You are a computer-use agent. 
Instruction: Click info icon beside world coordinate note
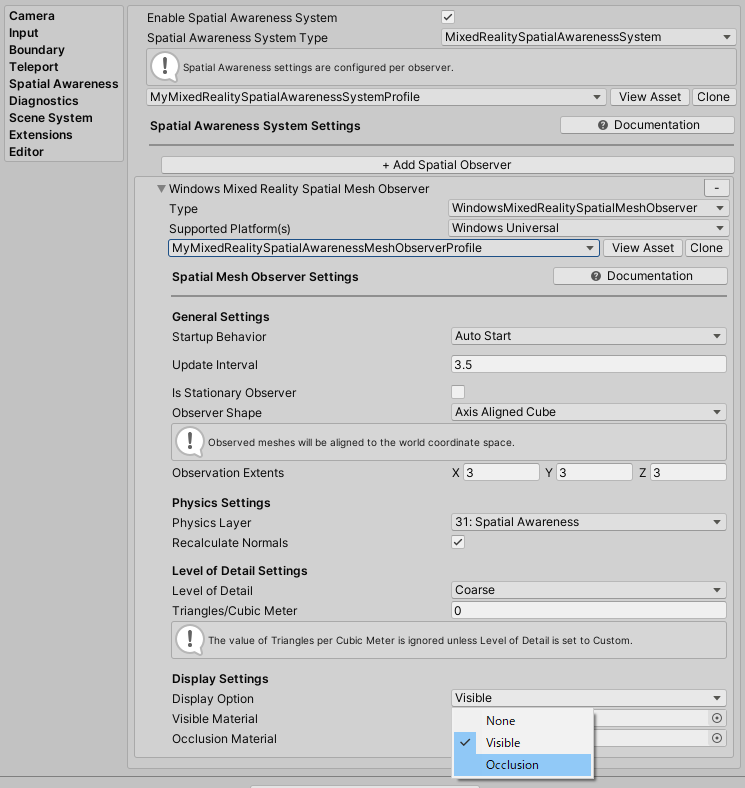point(190,442)
